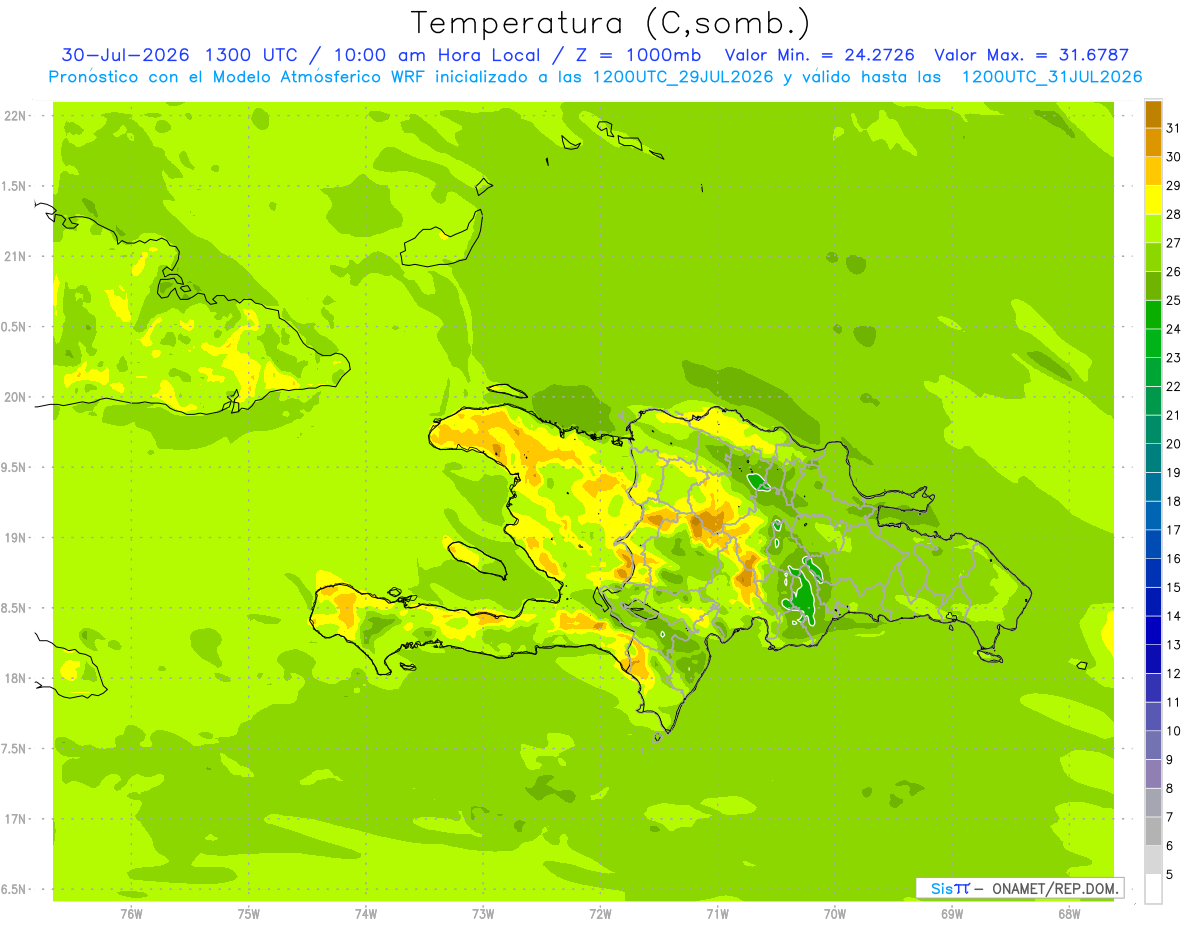The image size is (1200, 927).
Task: Click the initialization time "1200UTC_29JUL2026"
Action: (683, 77)
